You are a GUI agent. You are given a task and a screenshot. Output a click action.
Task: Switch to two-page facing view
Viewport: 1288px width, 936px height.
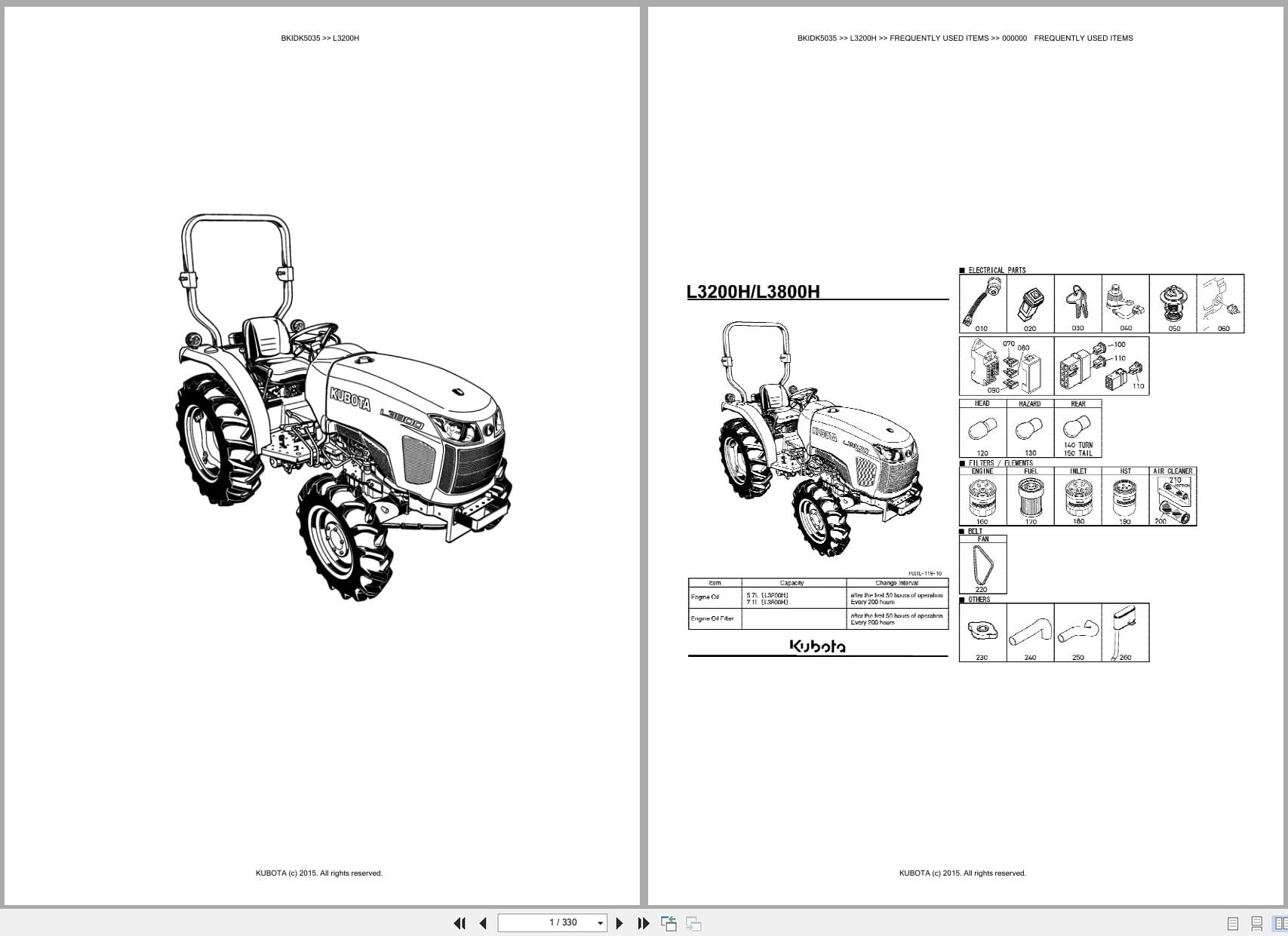pos(1280,923)
